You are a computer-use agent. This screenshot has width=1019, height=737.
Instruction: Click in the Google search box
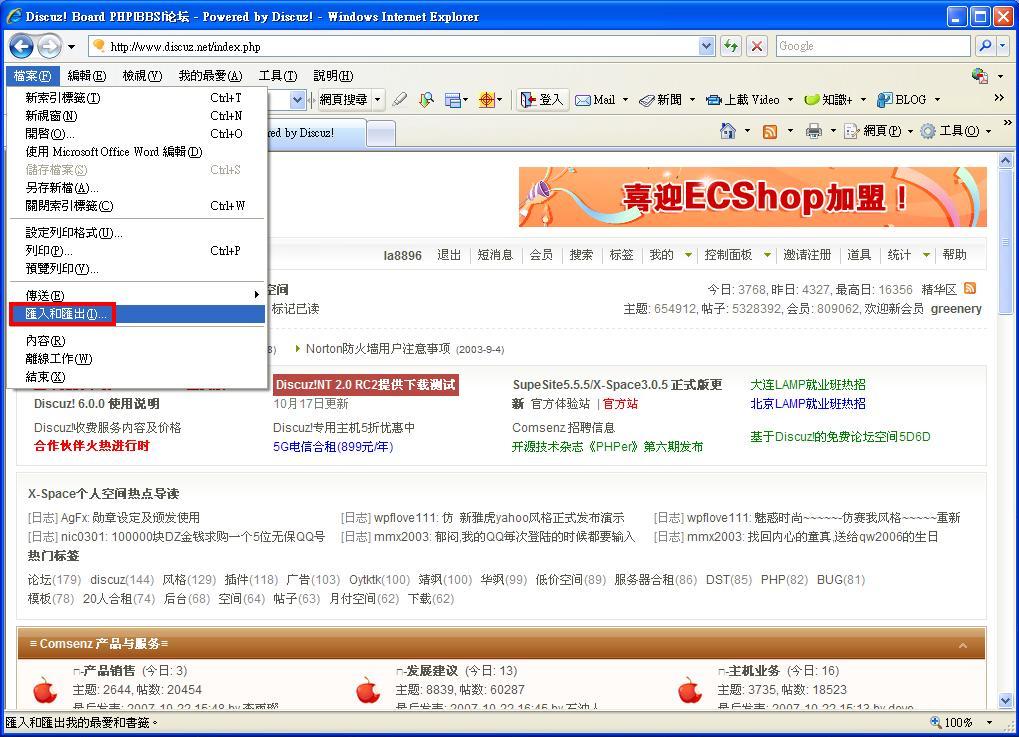[873, 46]
